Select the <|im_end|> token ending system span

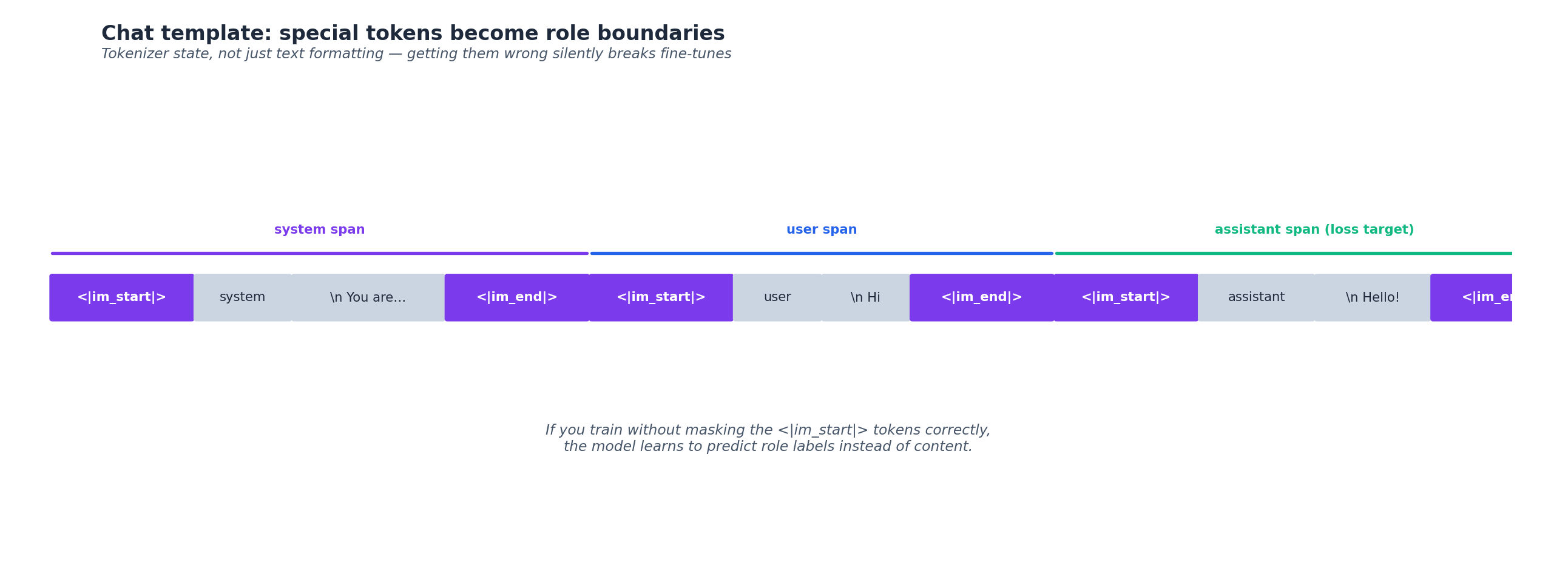click(x=517, y=298)
